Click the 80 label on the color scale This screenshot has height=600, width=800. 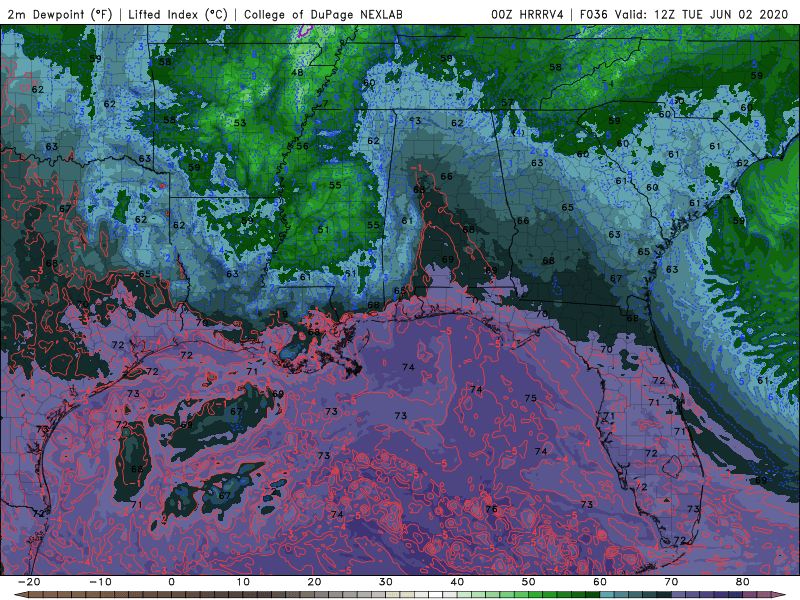coord(743,582)
